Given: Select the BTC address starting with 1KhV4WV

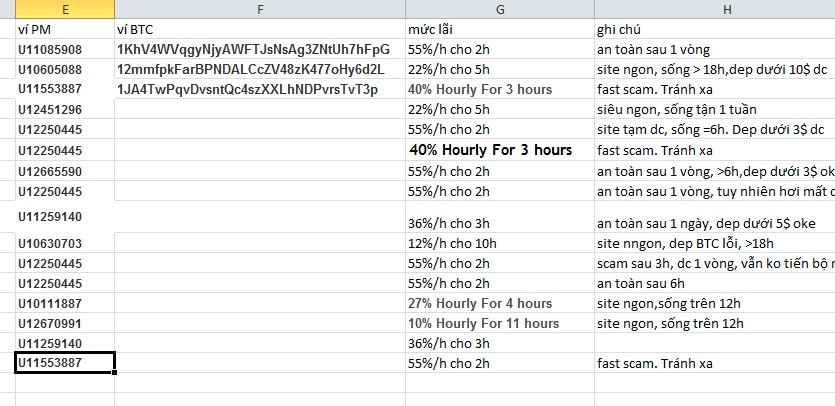Looking at the screenshot, I should (x=253, y=49).
